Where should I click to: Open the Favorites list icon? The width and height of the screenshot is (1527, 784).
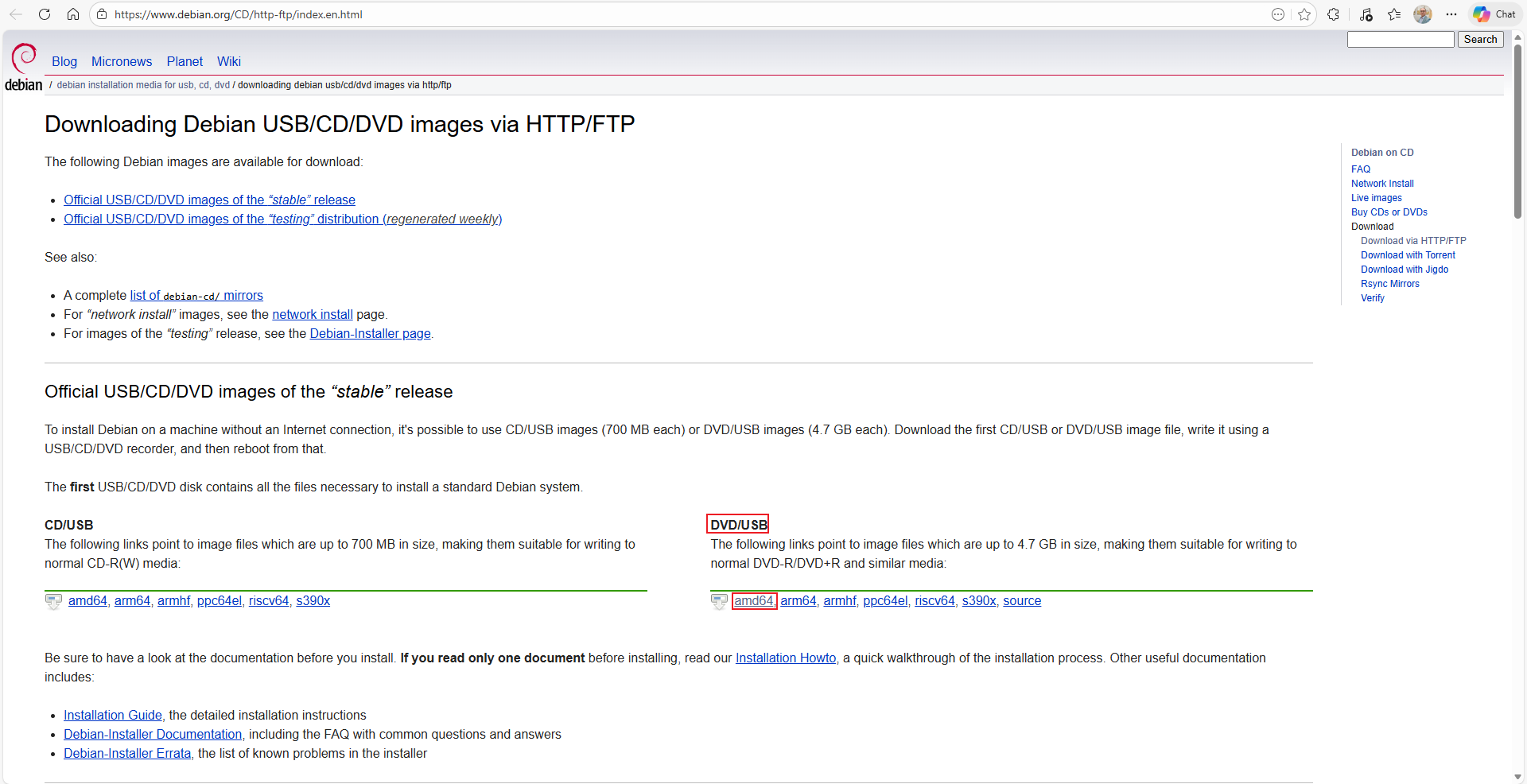tap(1394, 14)
